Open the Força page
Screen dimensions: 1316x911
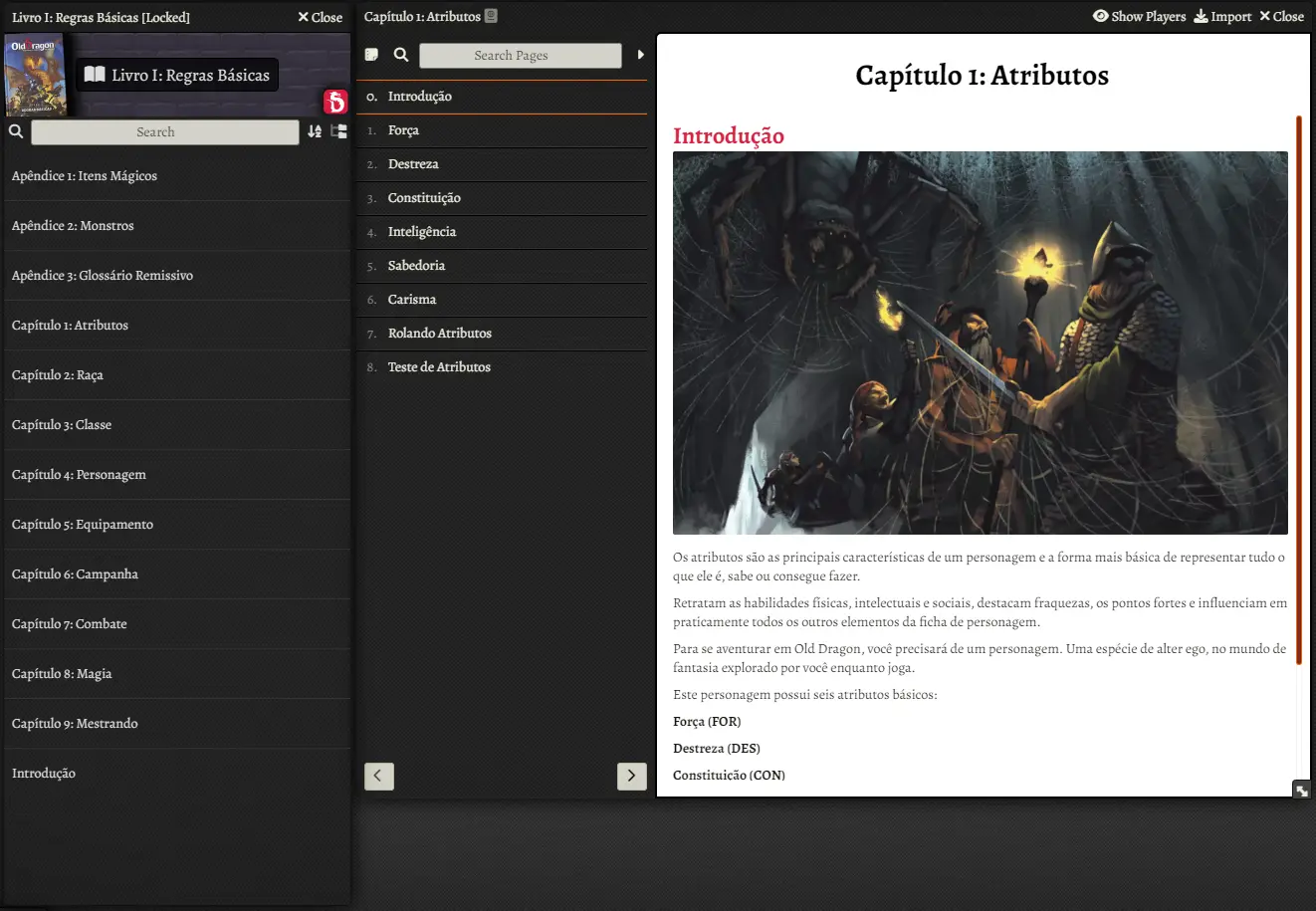click(x=502, y=130)
